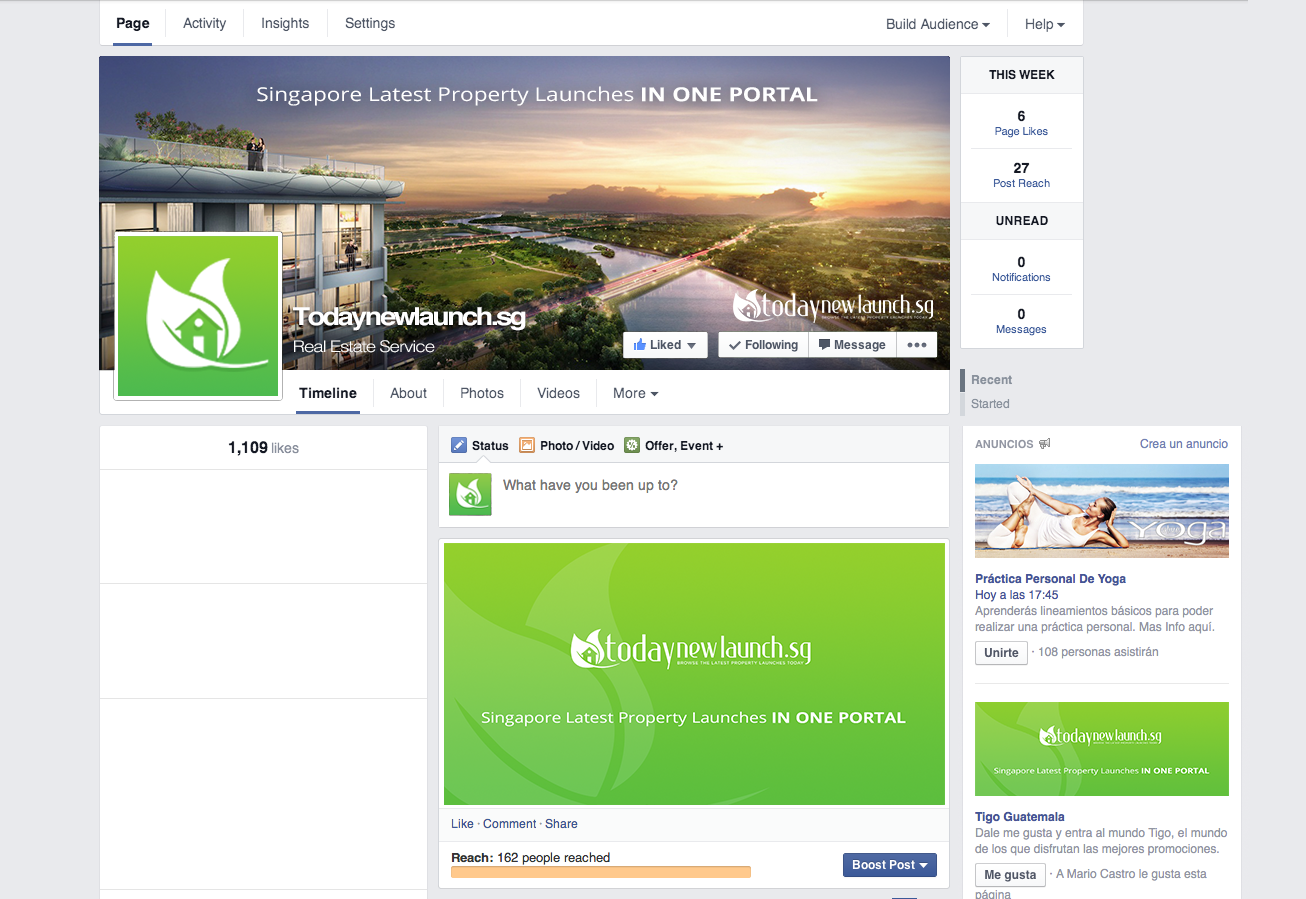Switch to the Page tab
The width and height of the screenshot is (1306, 899).
(133, 23)
